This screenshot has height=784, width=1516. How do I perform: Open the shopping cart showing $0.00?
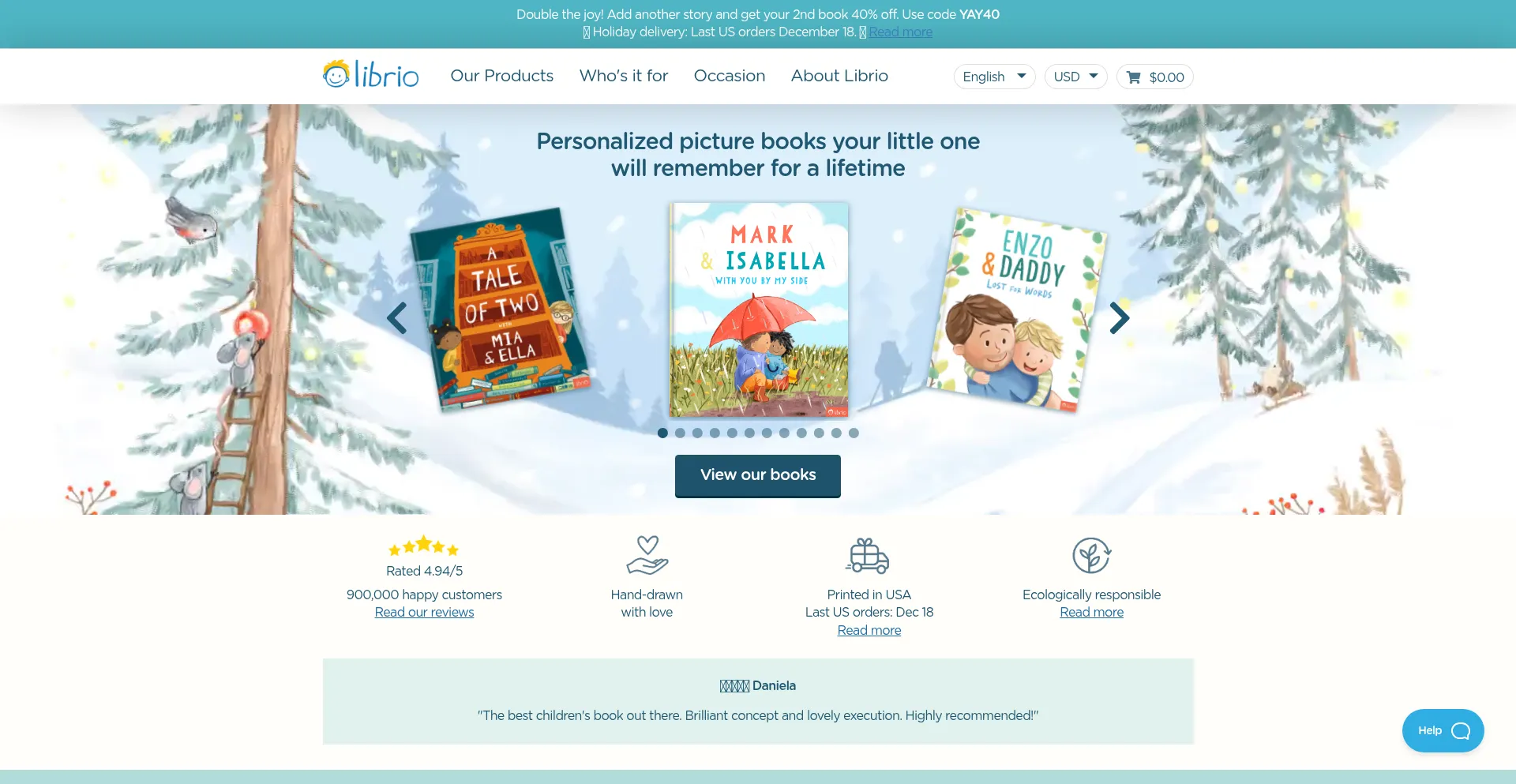click(x=1154, y=77)
